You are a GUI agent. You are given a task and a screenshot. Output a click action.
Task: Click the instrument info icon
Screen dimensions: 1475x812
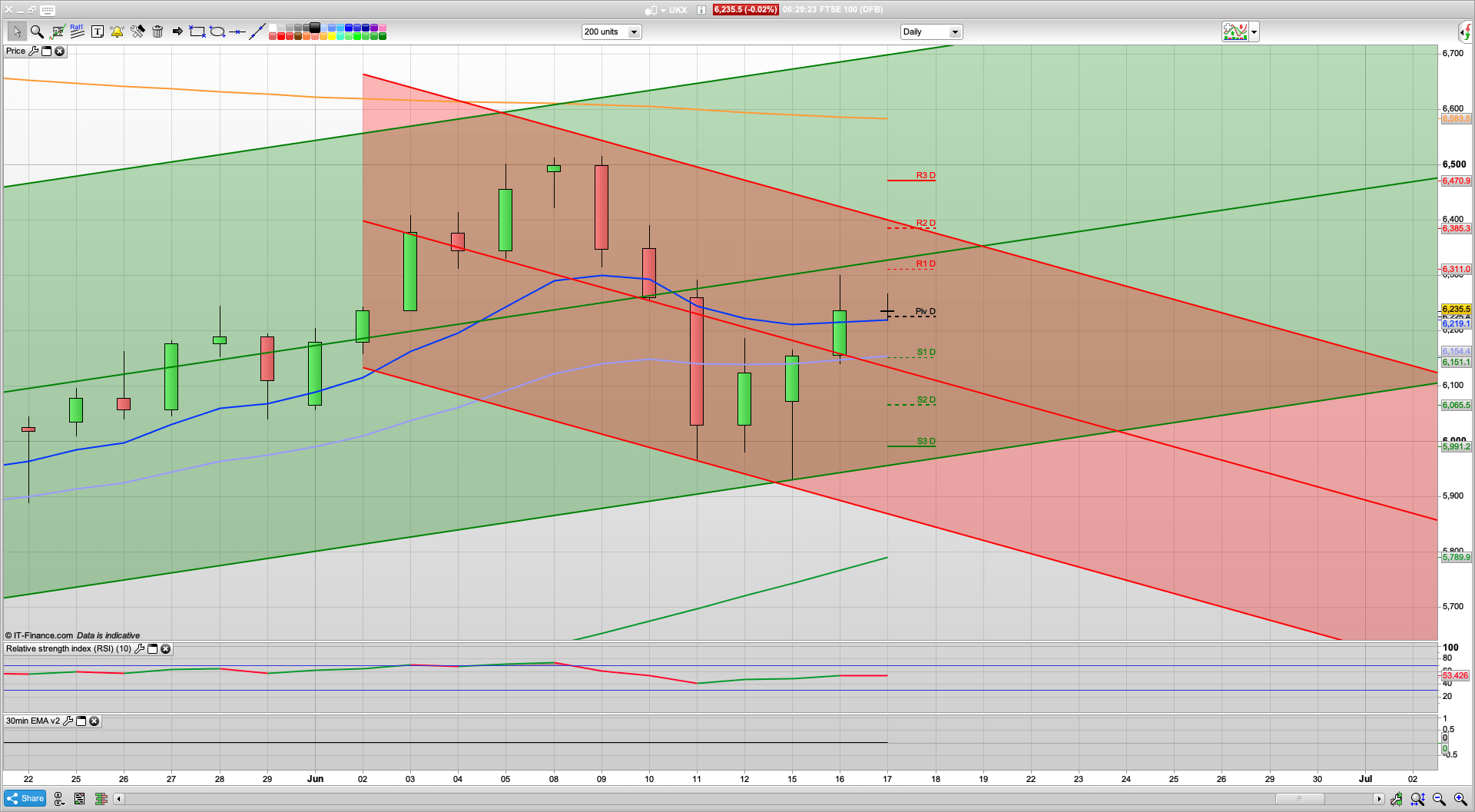click(701, 10)
